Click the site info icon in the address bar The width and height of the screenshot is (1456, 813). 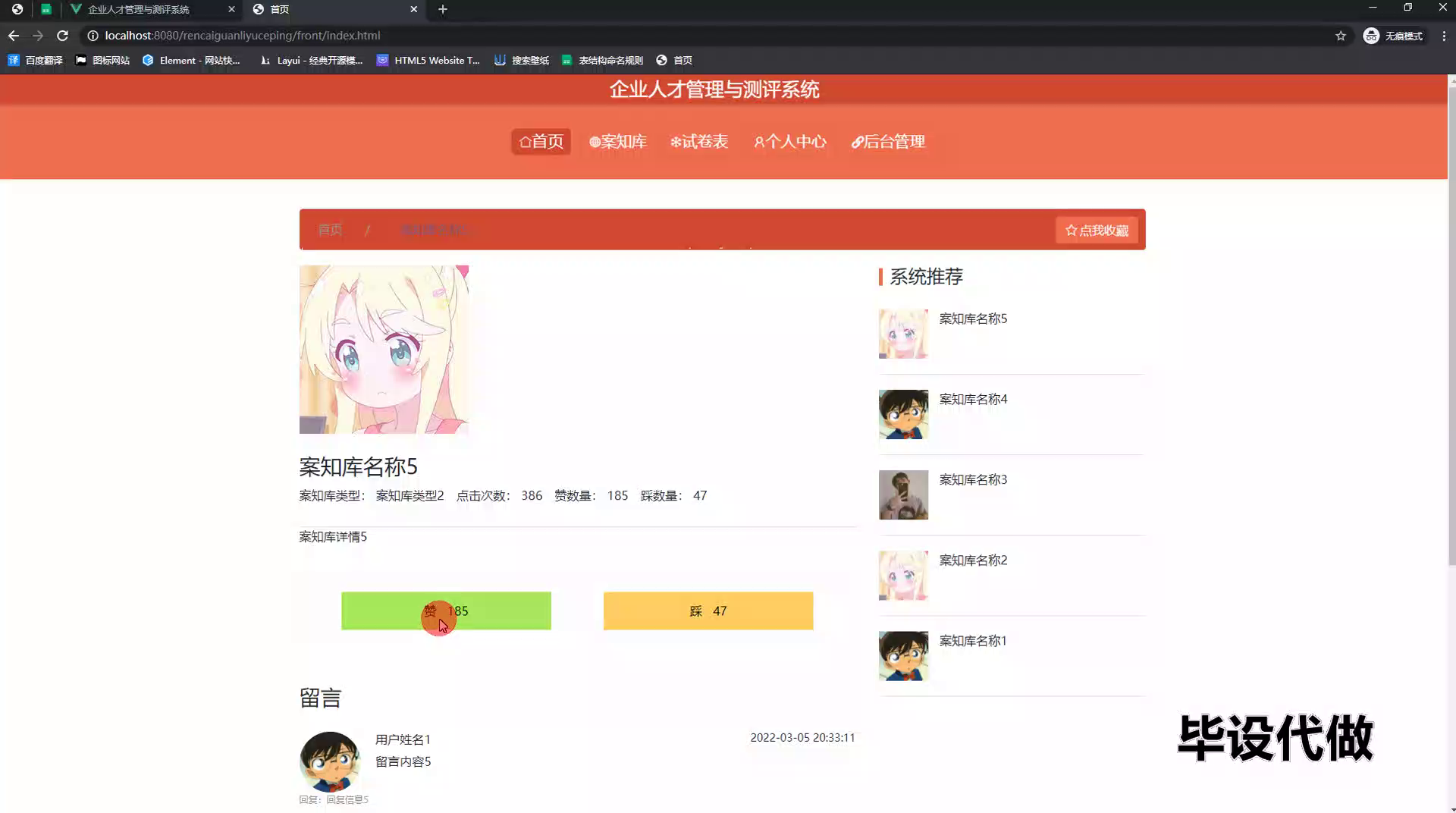(93, 36)
